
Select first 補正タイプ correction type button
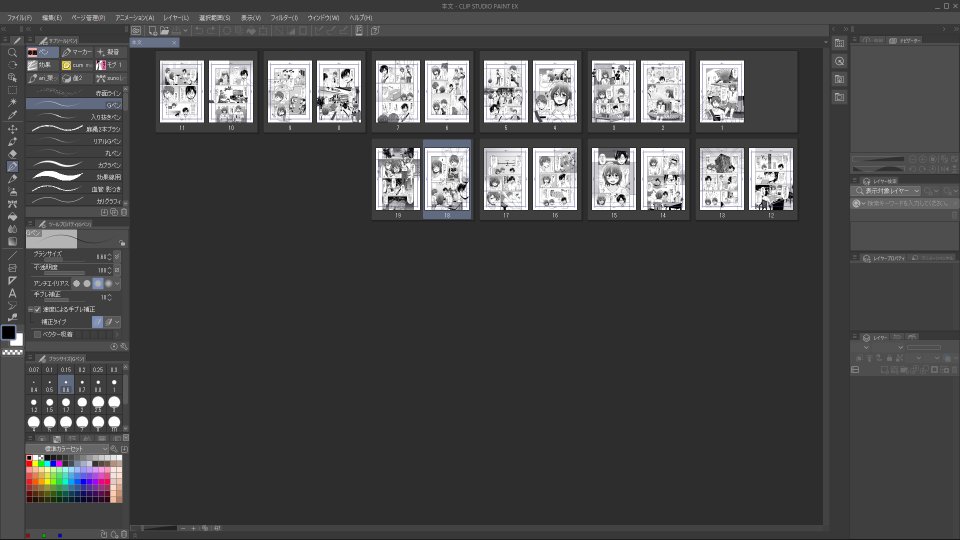[x=97, y=321]
